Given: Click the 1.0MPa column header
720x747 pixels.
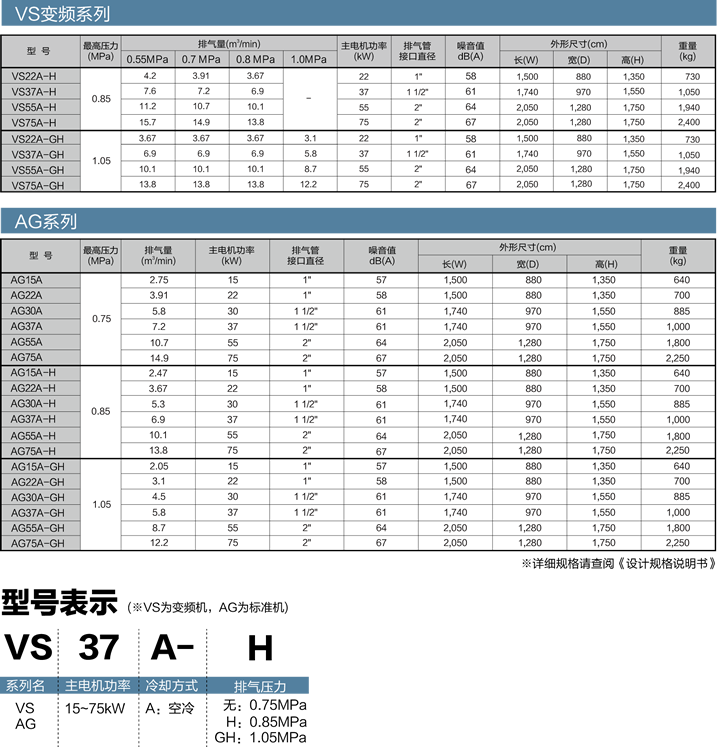Looking at the screenshot, I should tap(308, 59).
